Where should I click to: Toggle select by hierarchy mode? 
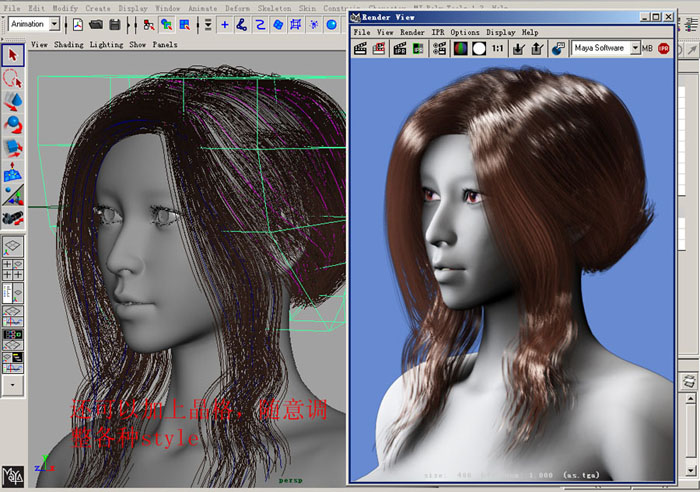point(149,25)
